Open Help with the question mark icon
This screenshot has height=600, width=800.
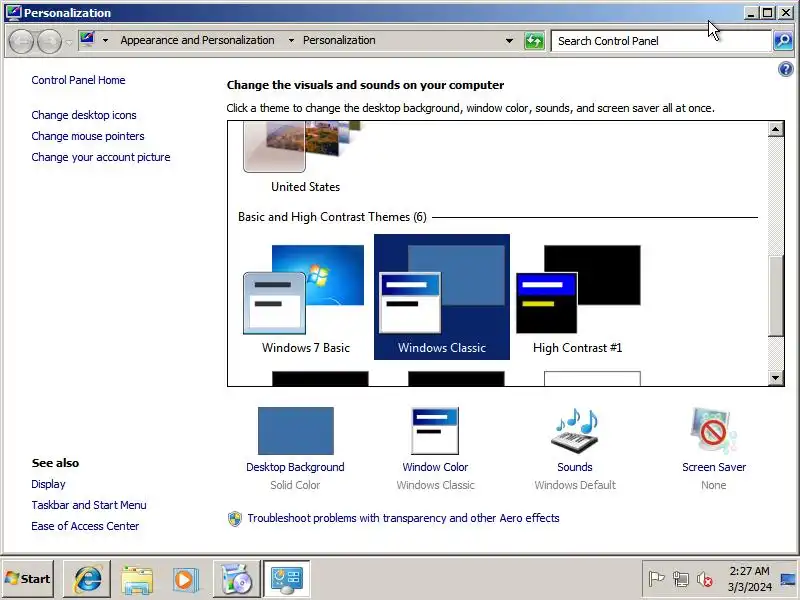(x=786, y=69)
